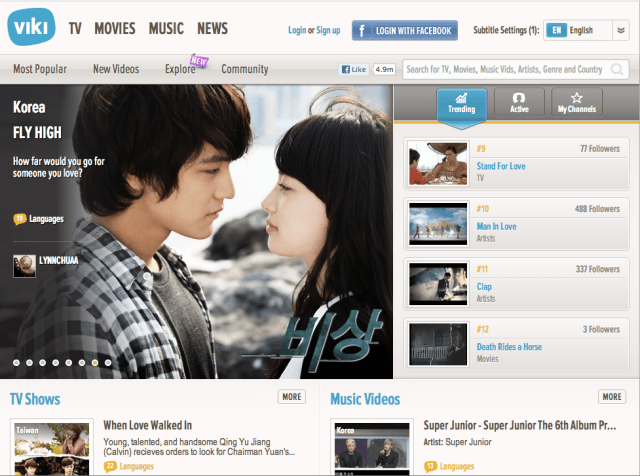Open the NEWS section
The image size is (640, 476).
(213, 29)
